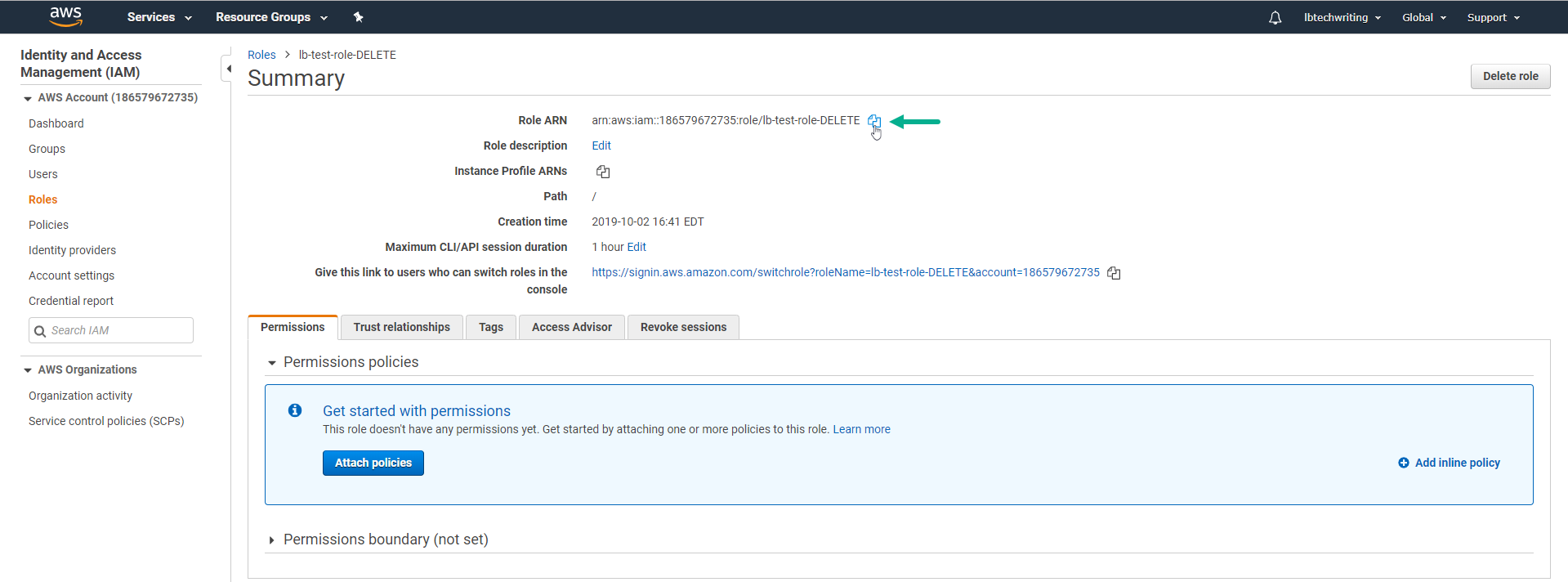Open the Resource Groups dropdown
The width and height of the screenshot is (1568, 582).
tap(271, 17)
